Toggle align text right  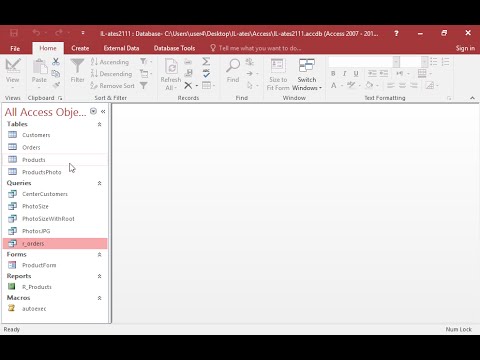coord(414,86)
